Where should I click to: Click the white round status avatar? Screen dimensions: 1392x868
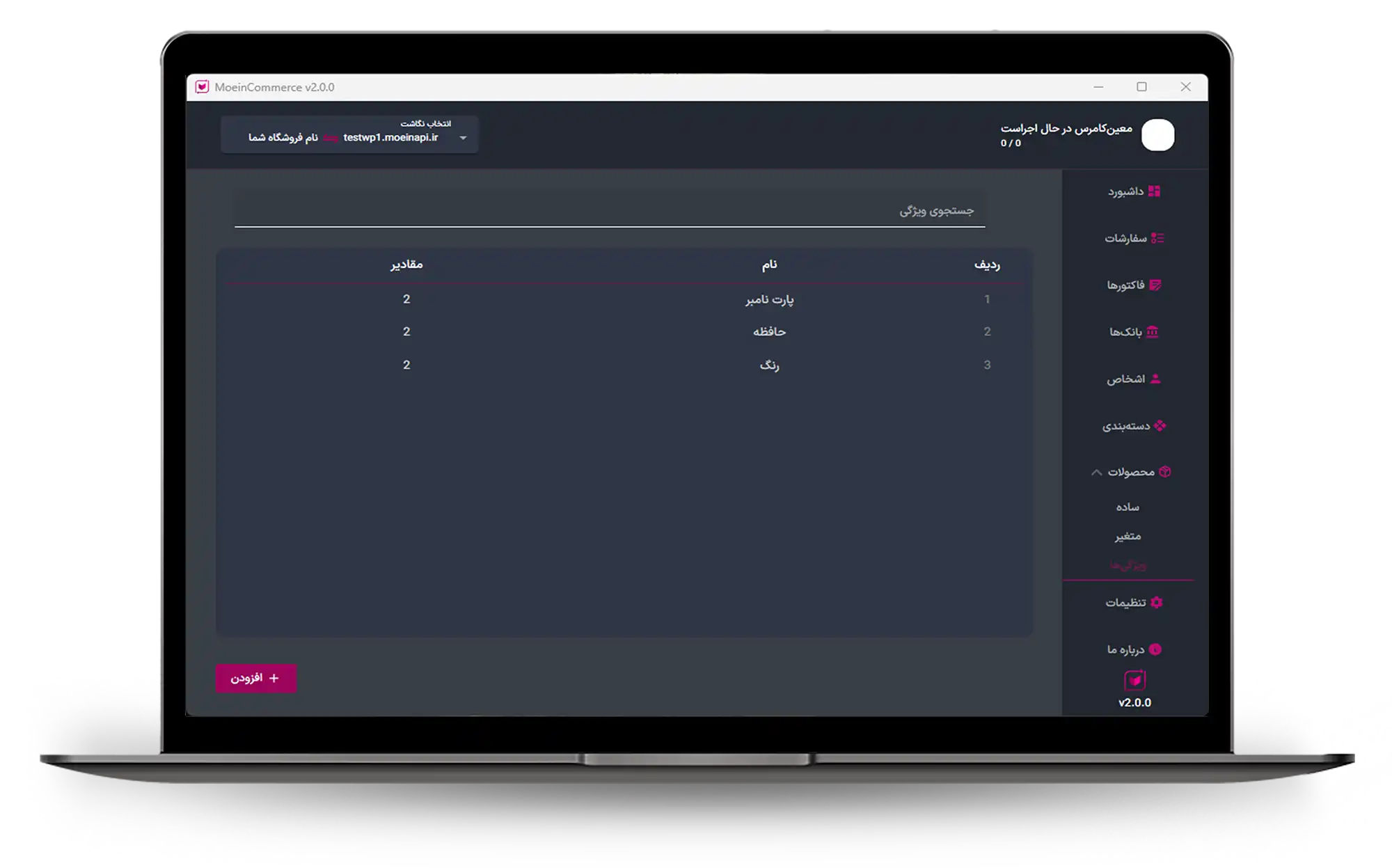pos(1157,135)
